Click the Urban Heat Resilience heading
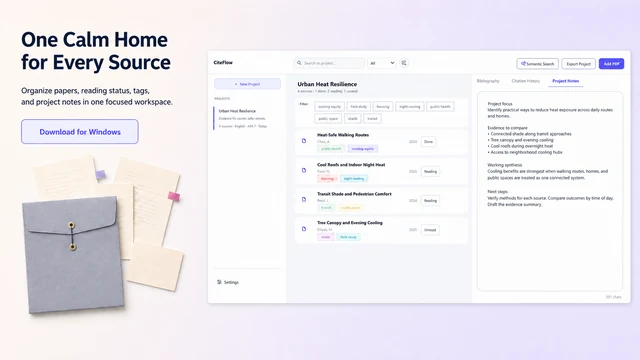The image size is (640, 360). (x=327, y=84)
